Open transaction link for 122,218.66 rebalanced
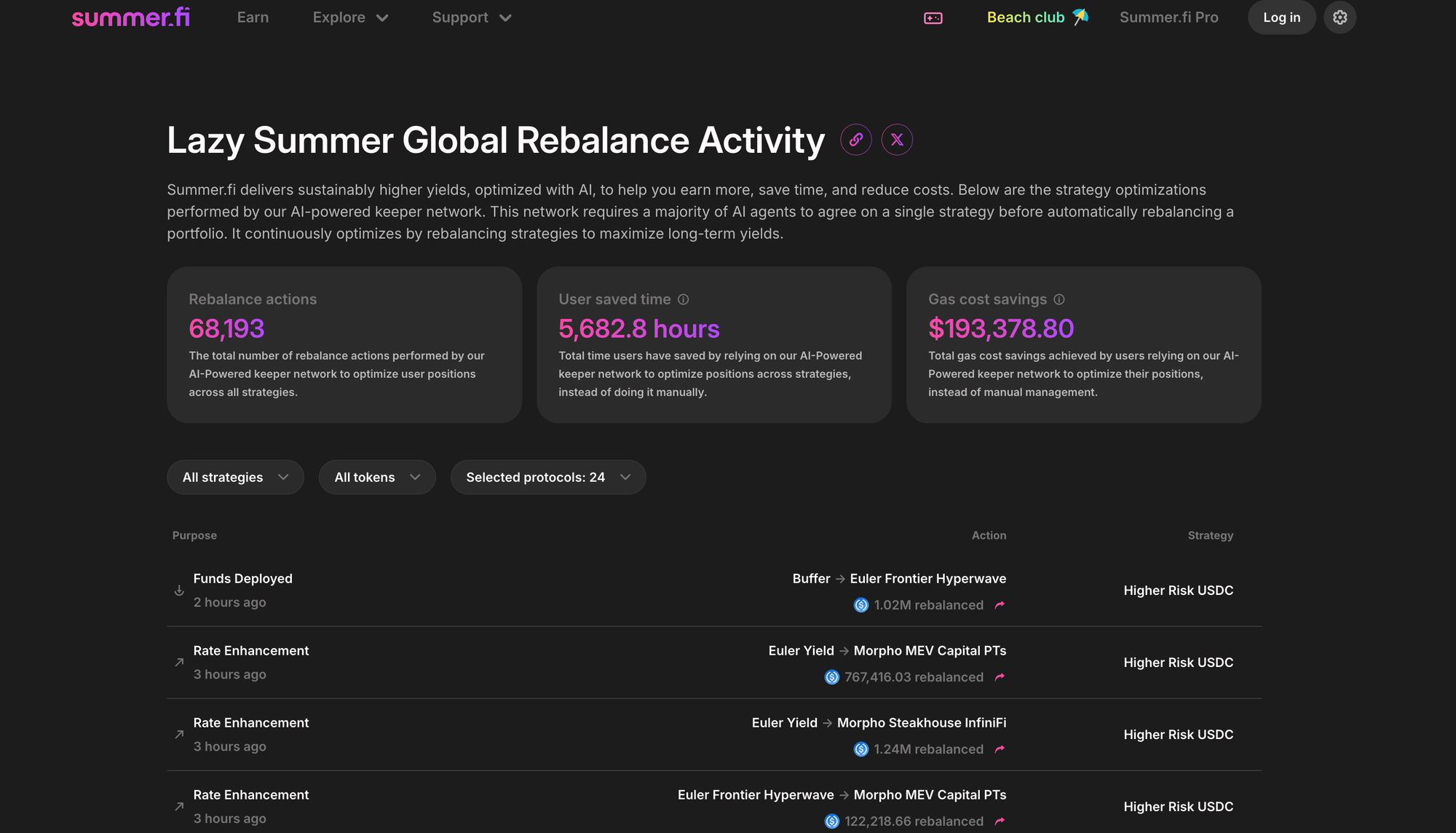 point(1000,821)
